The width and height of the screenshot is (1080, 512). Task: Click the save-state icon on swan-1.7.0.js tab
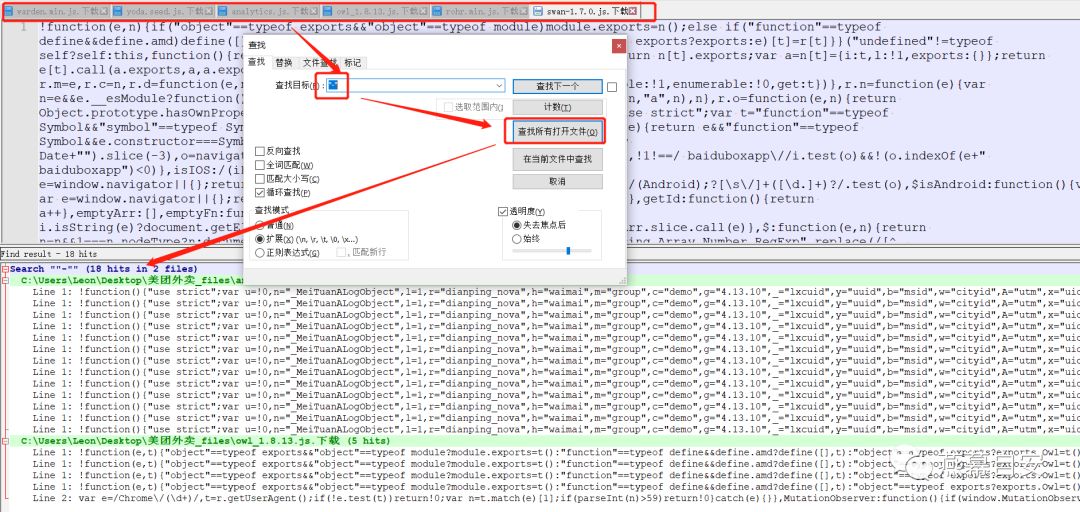(x=537, y=11)
